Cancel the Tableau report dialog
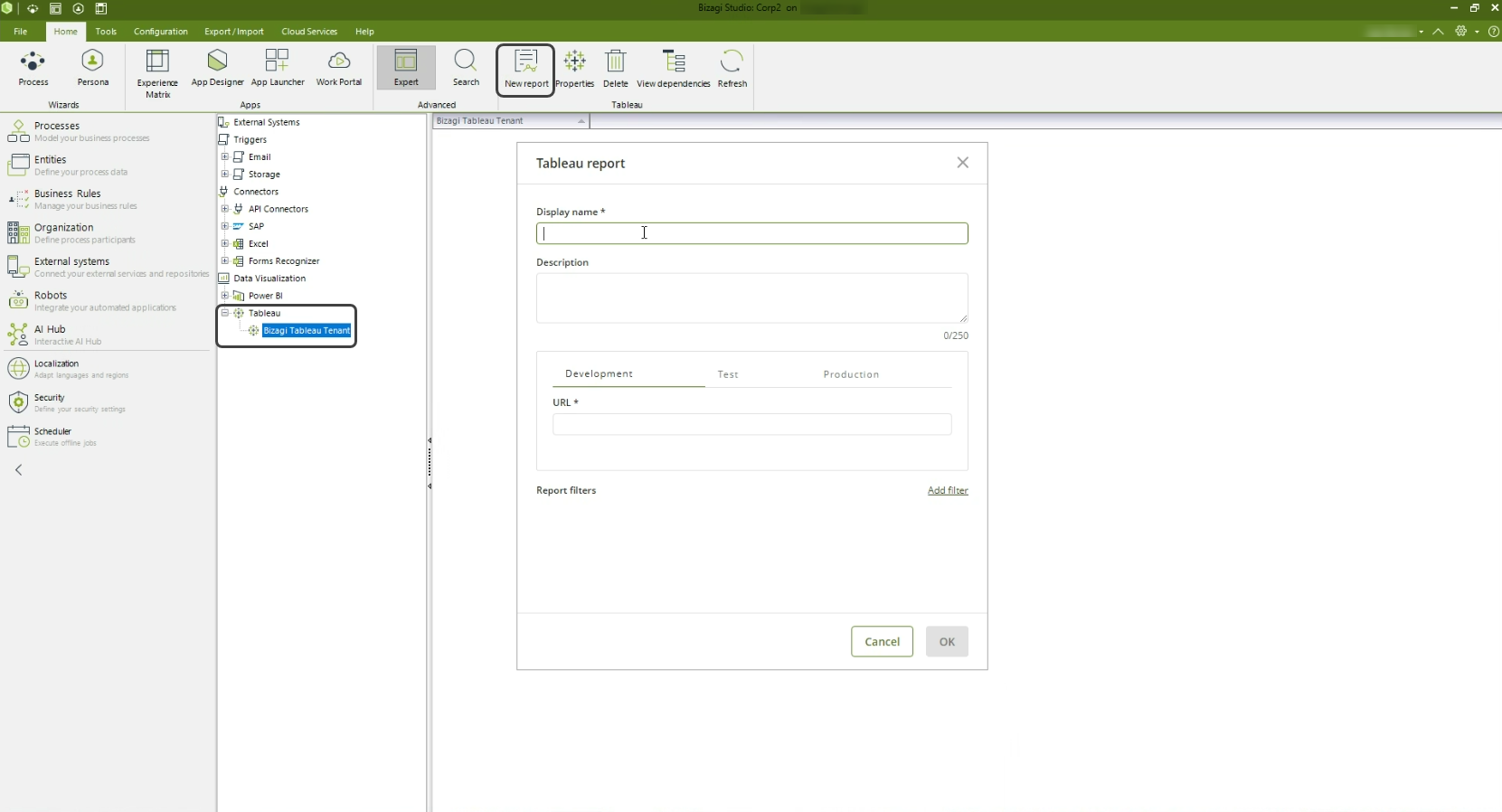Image resolution: width=1502 pixels, height=812 pixels. pyautogui.click(x=882, y=642)
